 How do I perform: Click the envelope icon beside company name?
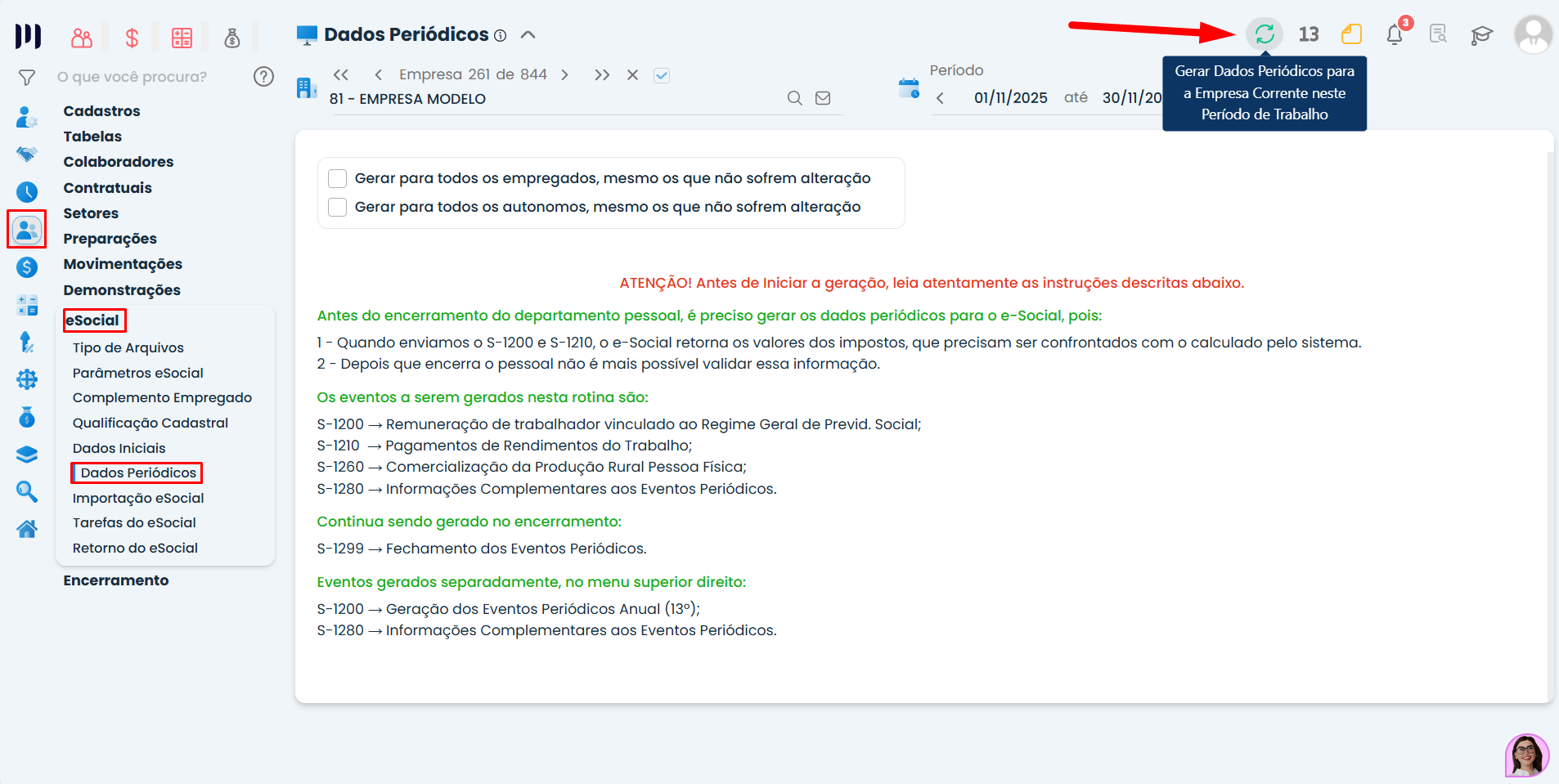(823, 98)
